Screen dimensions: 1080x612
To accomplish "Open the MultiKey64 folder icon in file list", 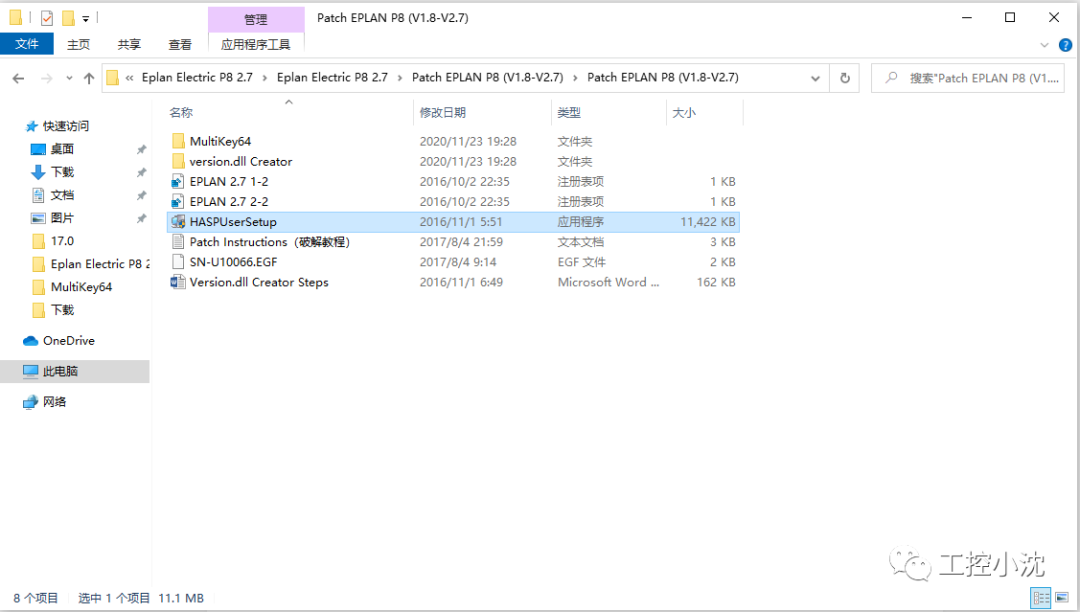I will tap(178, 141).
